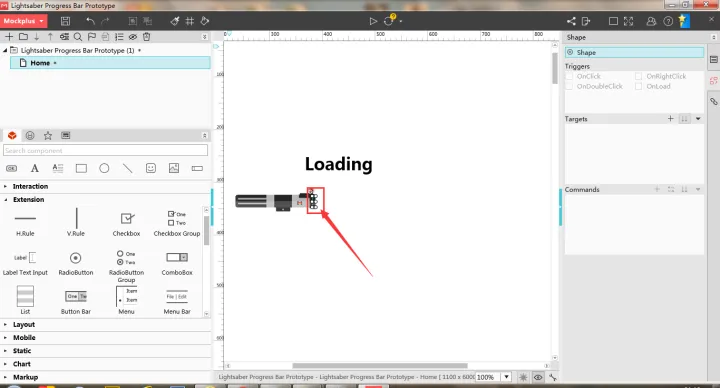Toggle the grid icon in toolbar
The image size is (720, 388).
pos(190,21)
